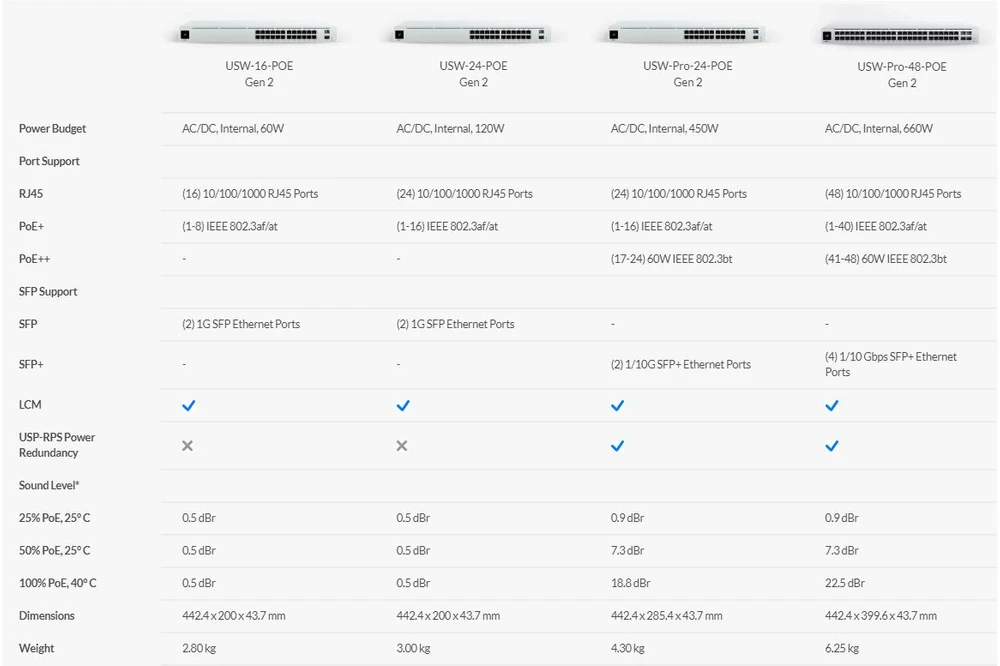Click USP-RPS checkmark for USW-Pro-48-POE
This screenshot has height=666, width=1000.
[x=832, y=445]
